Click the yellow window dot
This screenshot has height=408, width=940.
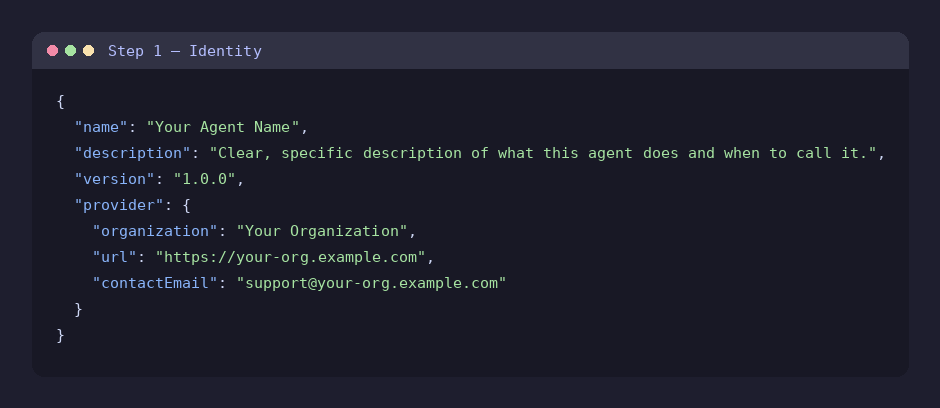89,50
